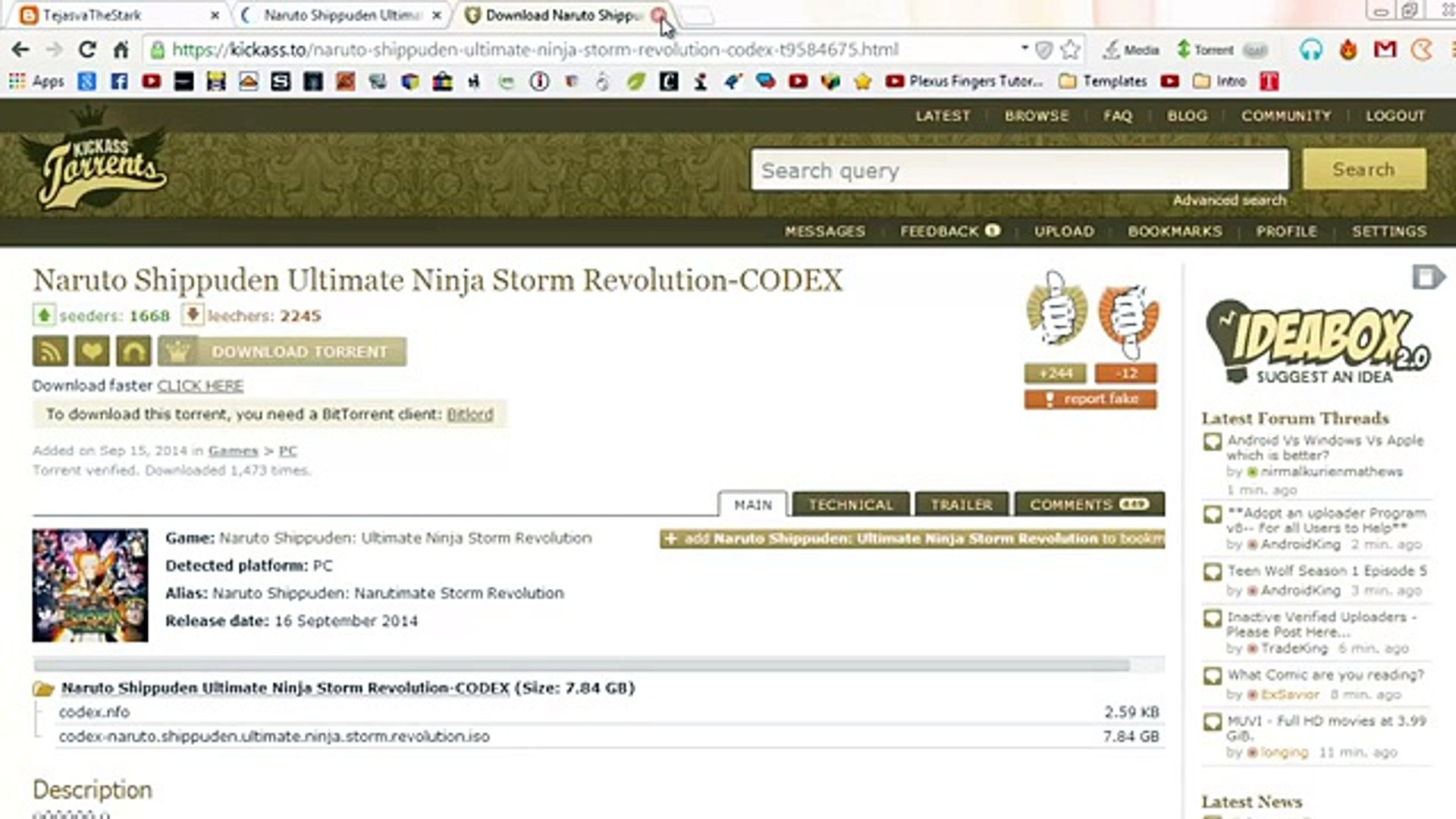Open the red T bookmark icon
The width and height of the screenshot is (1456, 819).
pyautogui.click(x=1269, y=81)
